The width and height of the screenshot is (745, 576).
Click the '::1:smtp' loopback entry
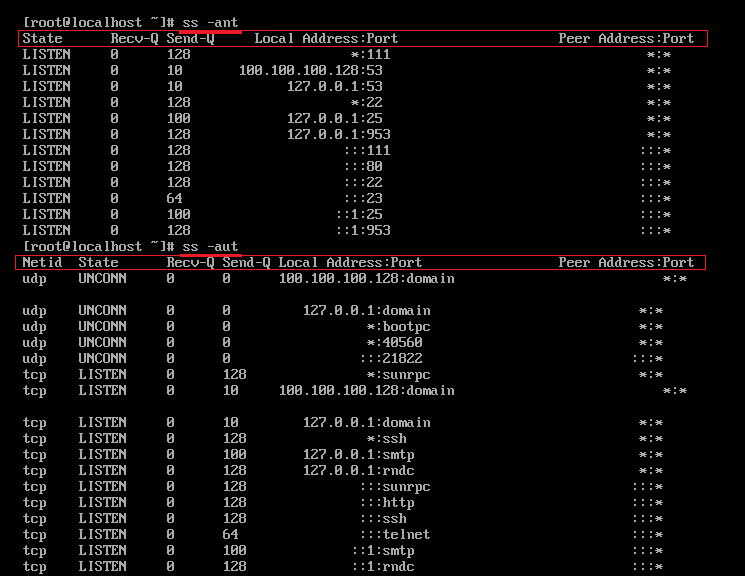pos(382,550)
